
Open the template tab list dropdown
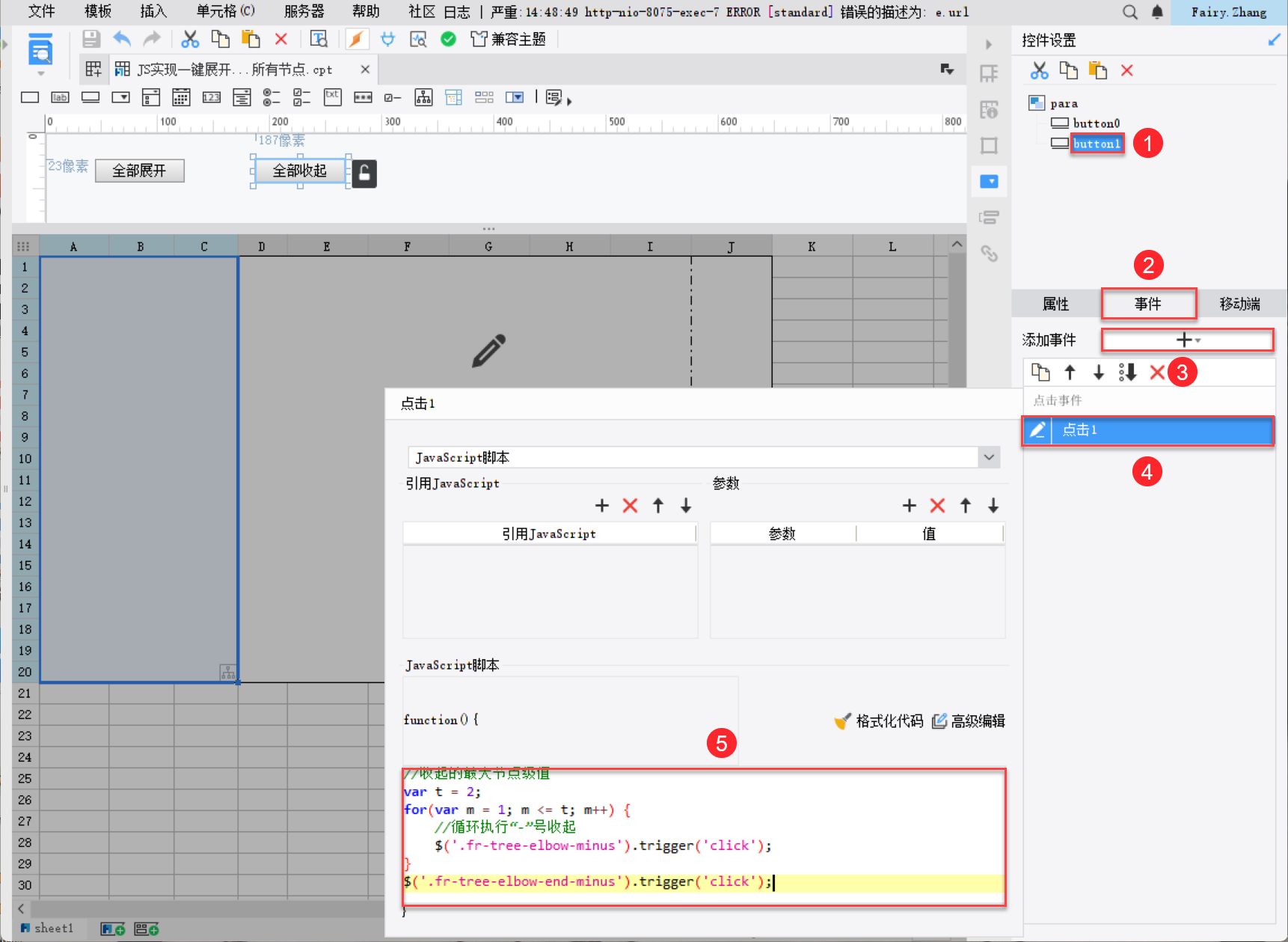tap(947, 70)
